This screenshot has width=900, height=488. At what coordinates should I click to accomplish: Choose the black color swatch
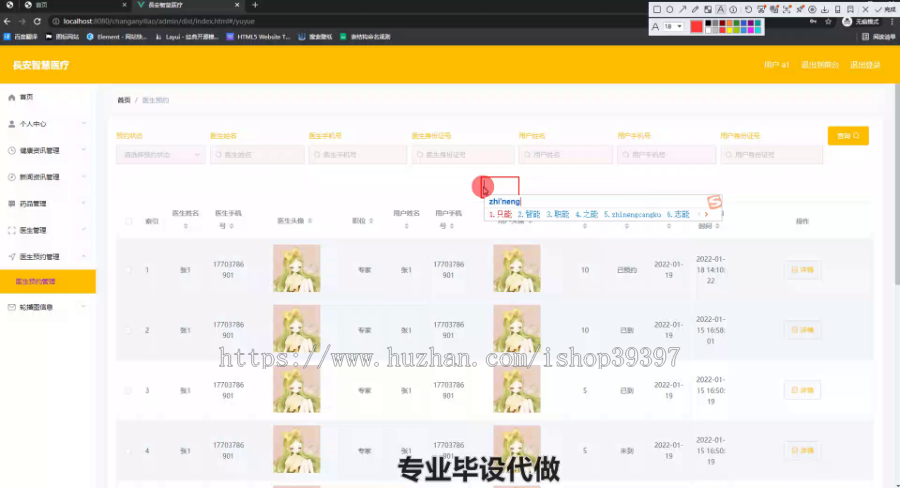[x=708, y=23]
